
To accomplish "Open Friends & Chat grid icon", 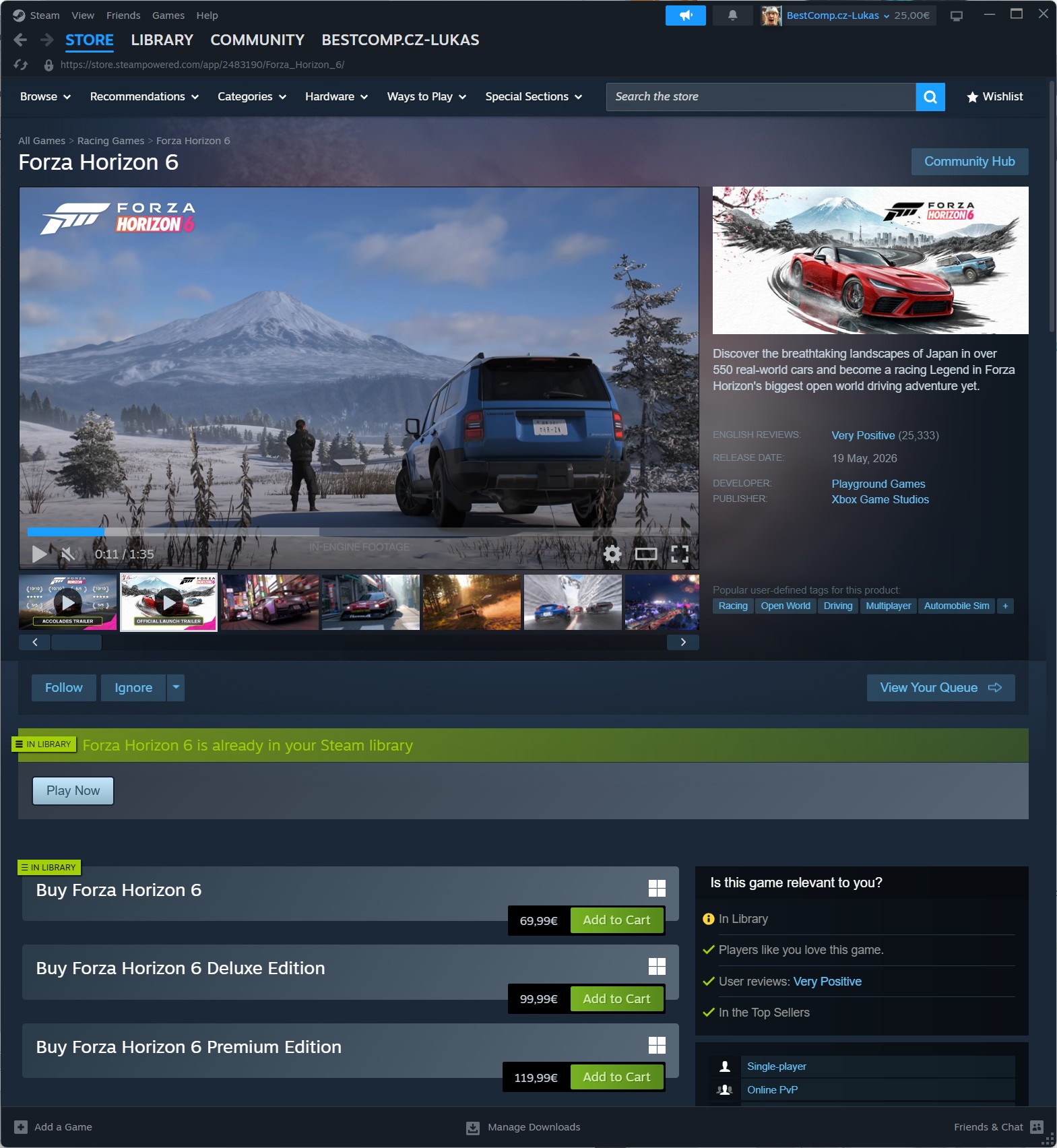I will click(x=1037, y=1126).
